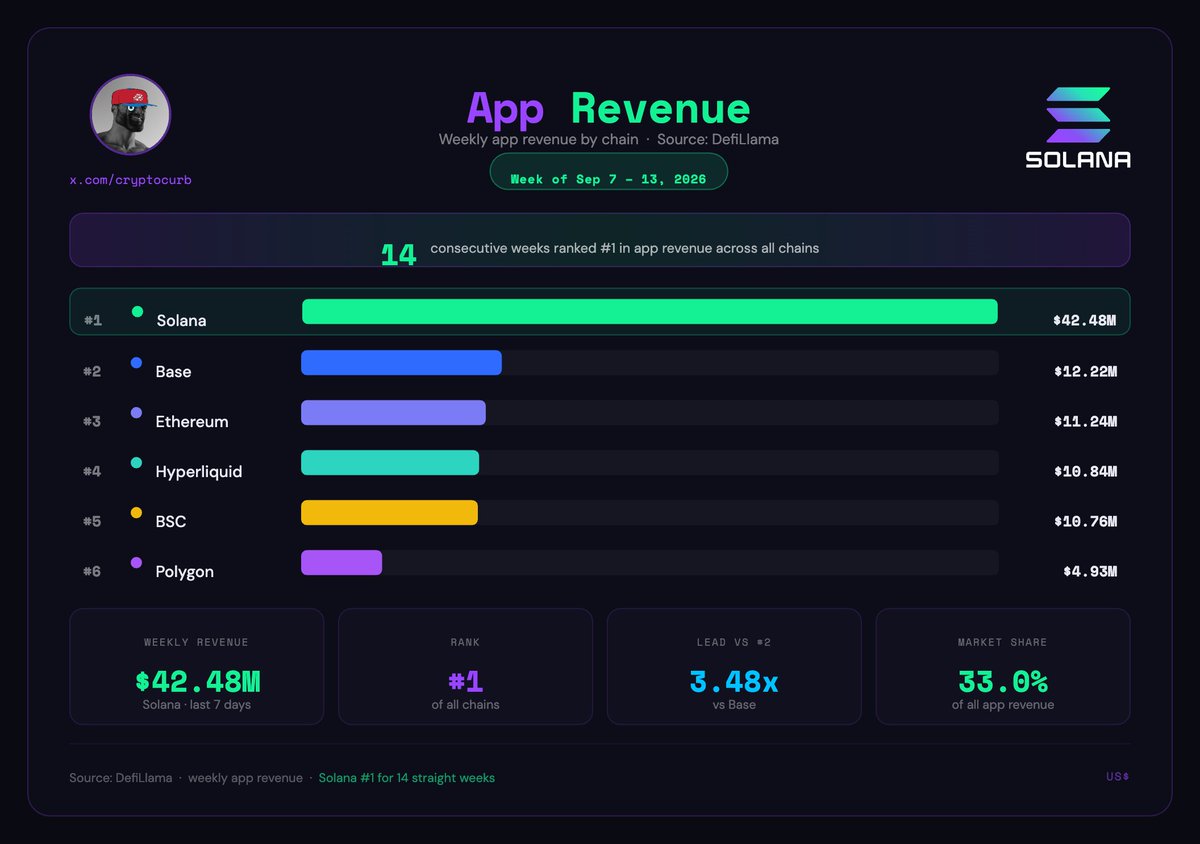Screen dimensions: 1200x844
Task: Click the footer Solana #1 for 14 straight weeks
Action: click(407, 777)
